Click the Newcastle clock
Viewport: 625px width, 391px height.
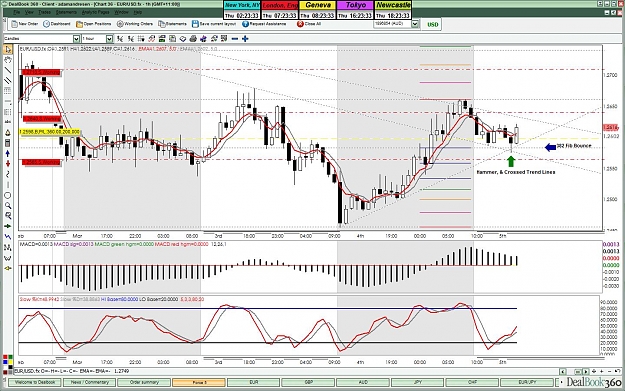[393, 10]
